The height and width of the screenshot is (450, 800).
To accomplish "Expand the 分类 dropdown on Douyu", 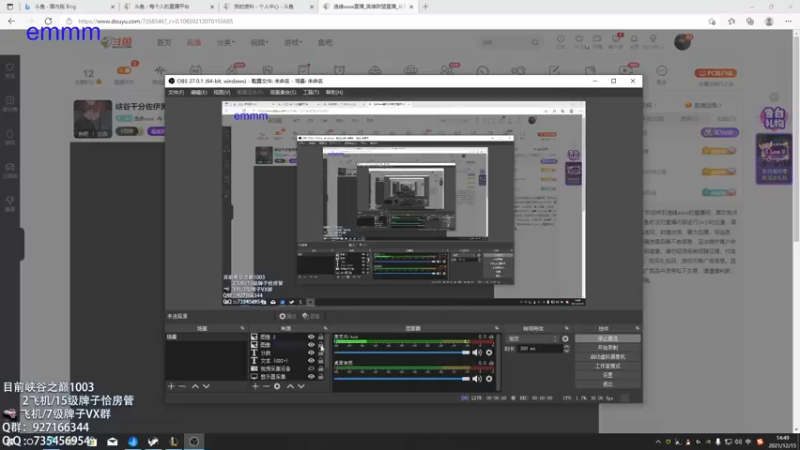I will [x=226, y=42].
